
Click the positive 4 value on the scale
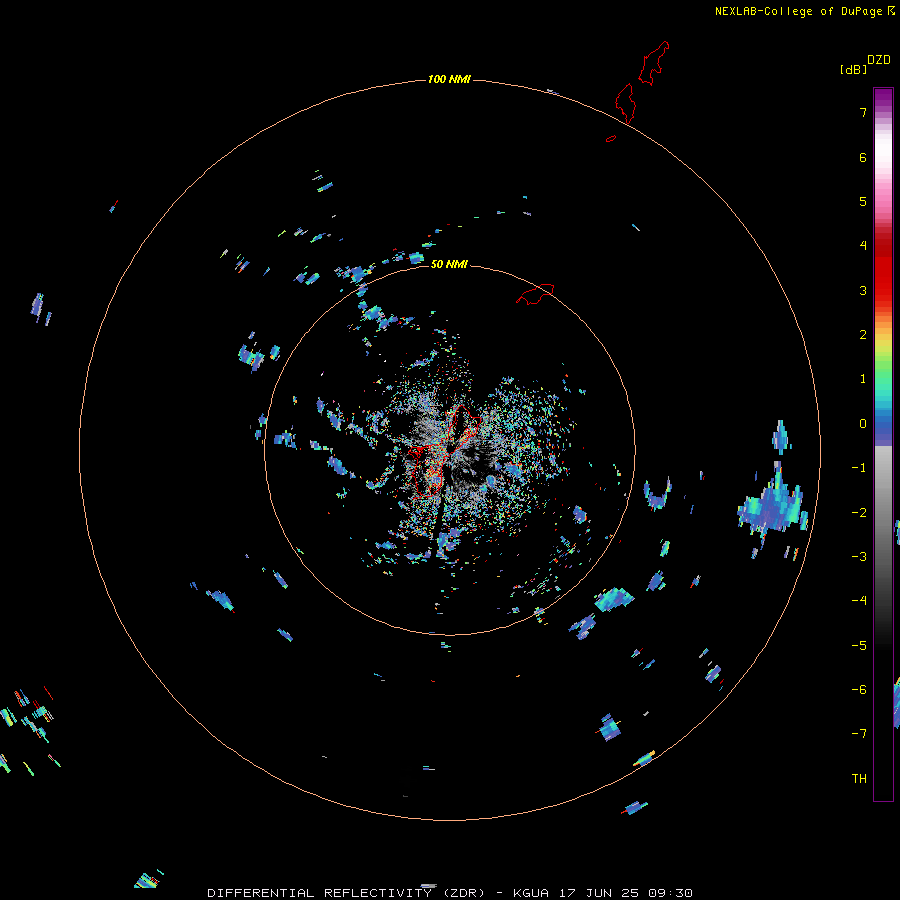(863, 246)
